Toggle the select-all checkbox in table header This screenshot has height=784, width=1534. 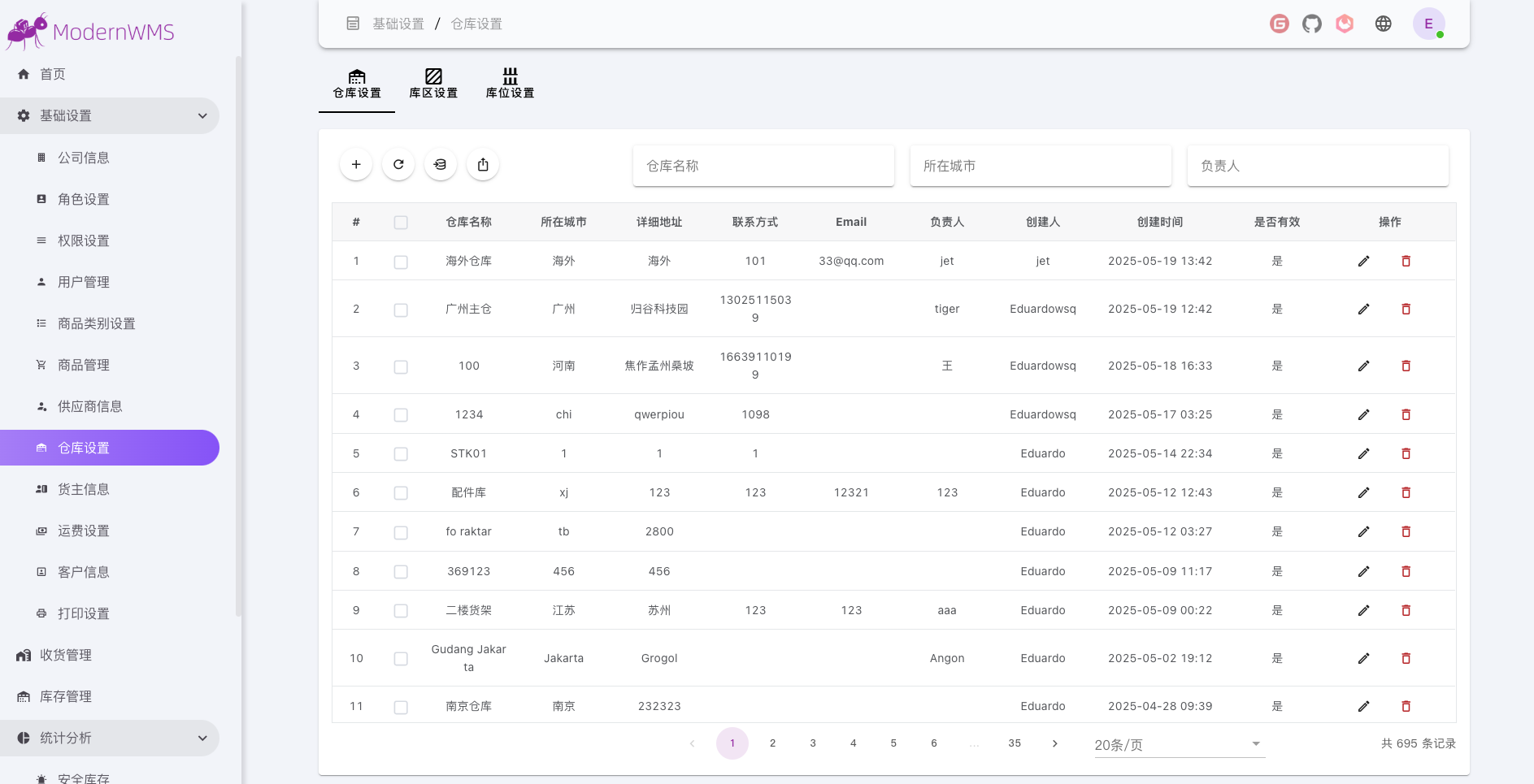click(401, 222)
